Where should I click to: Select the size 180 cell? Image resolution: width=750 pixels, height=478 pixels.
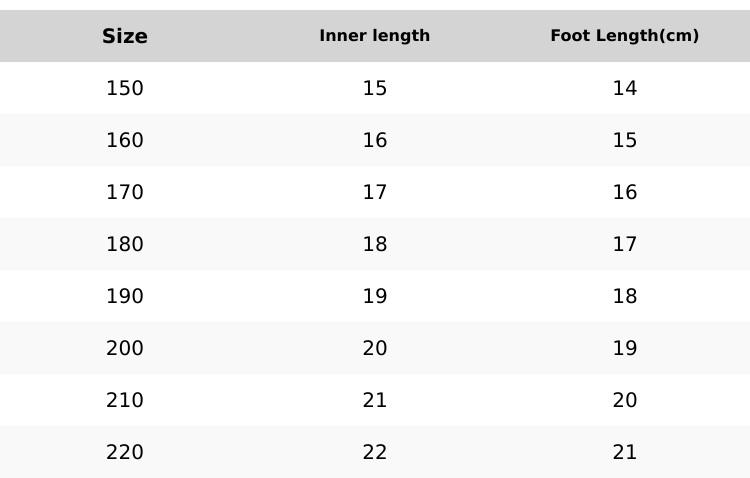(125, 244)
